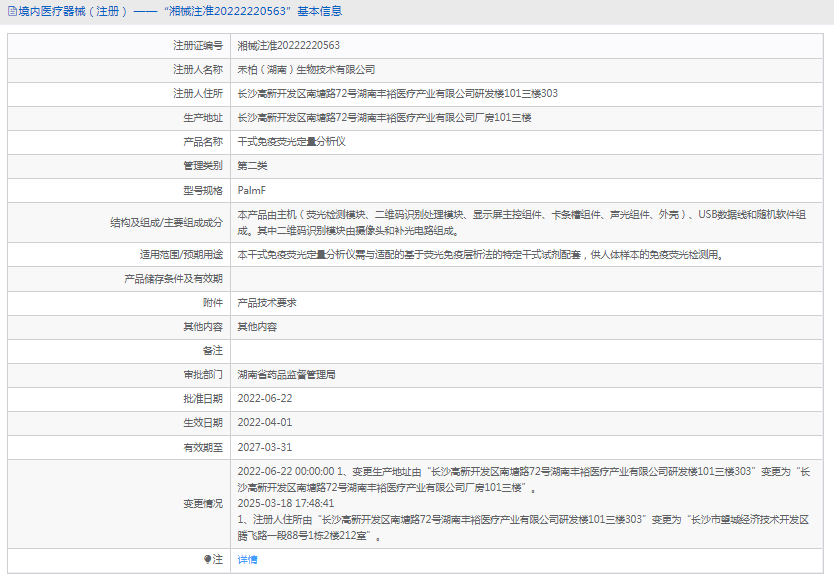Click the effective date 2022-04-01
This screenshot has height=581, width=834.
click(x=265, y=422)
